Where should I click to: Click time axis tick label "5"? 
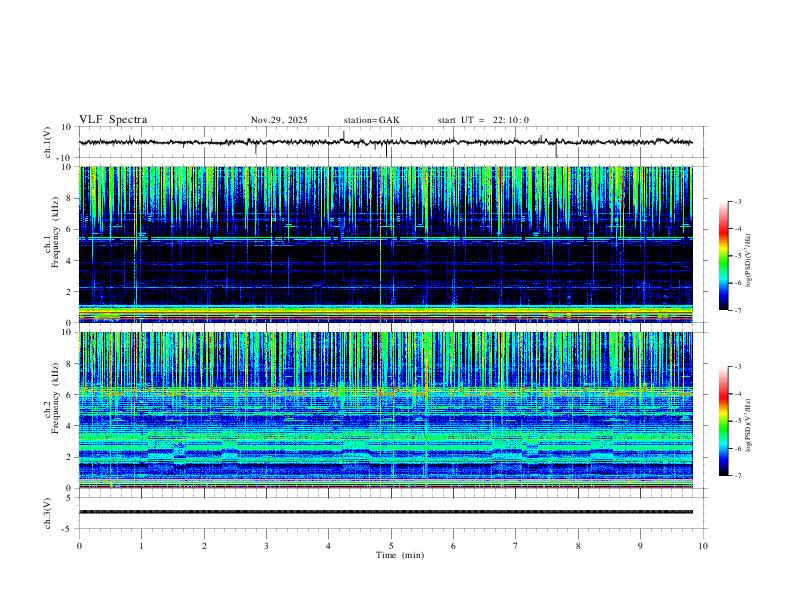point(391,546)
